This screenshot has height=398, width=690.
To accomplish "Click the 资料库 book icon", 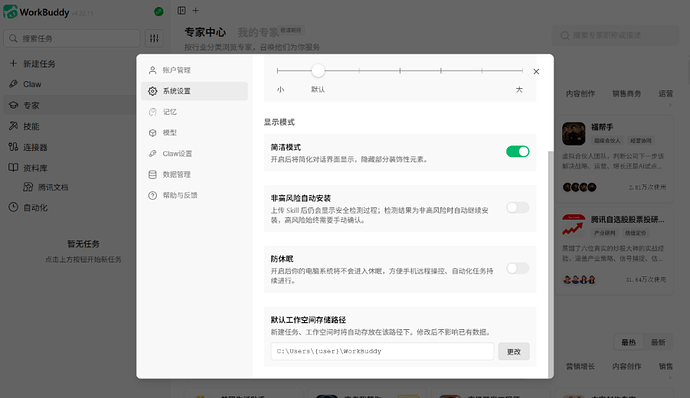I will click(13, 167).
